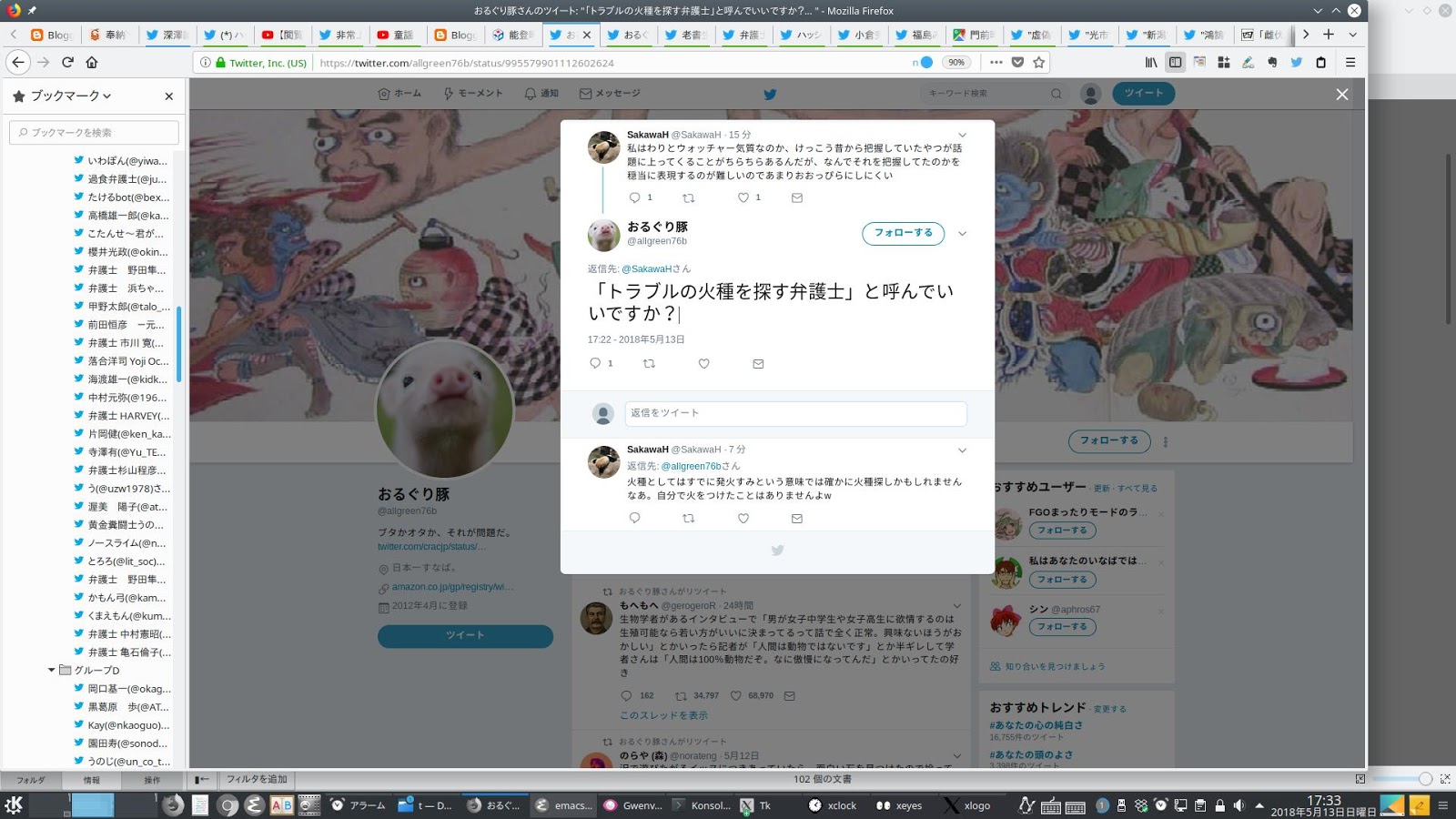The width and height of the screenshot is (1456, 819).
Task: Click the Twitter bird extension icon
Action: pyautogui.click(x=1297, y=62)
